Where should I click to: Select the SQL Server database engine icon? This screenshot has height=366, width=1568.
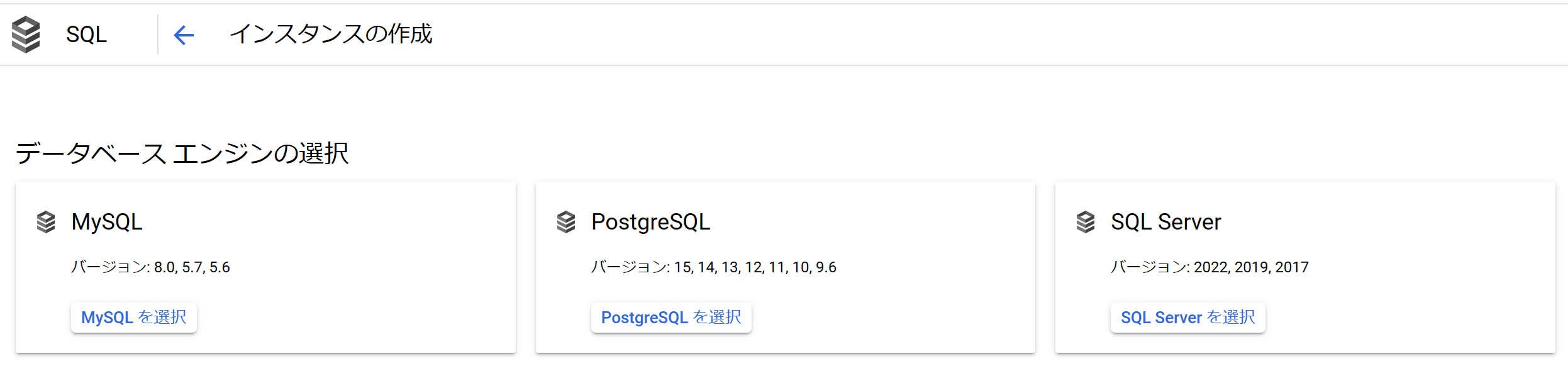pos(1085,222)
